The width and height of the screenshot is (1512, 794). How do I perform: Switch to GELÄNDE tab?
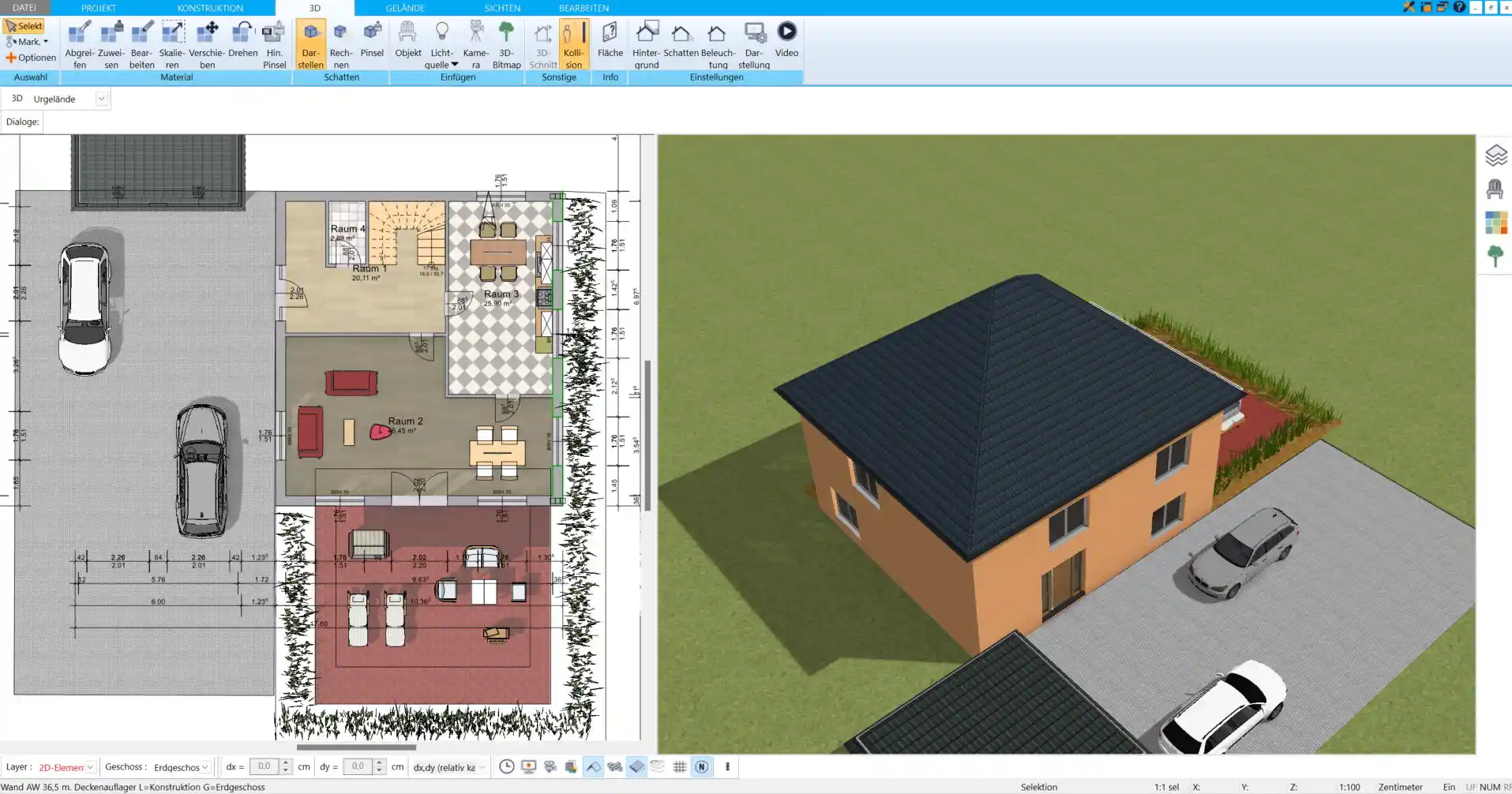tap(405, 8)
